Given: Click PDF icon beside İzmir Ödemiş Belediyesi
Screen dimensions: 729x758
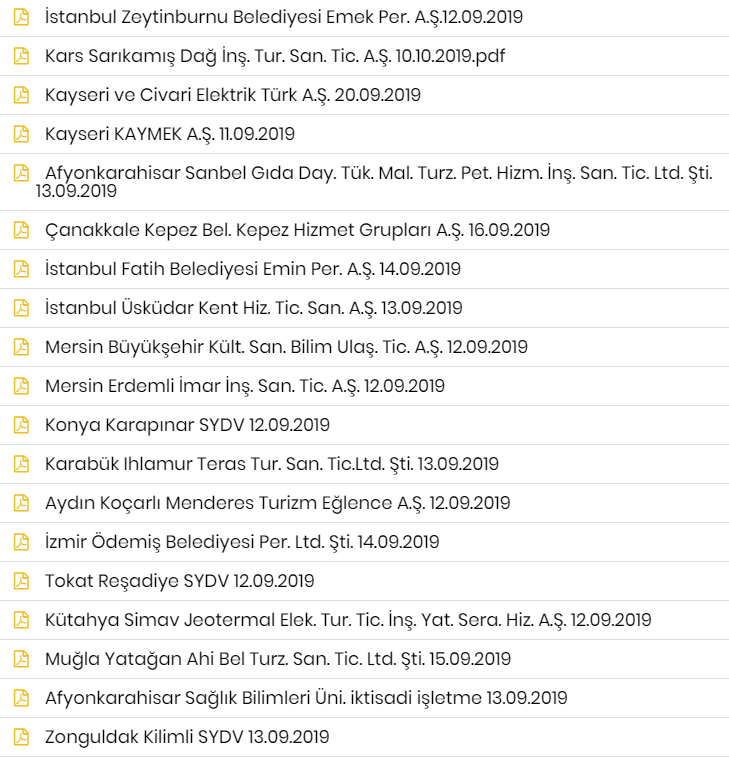Looking at the screenshot, I should coord(21,542).
